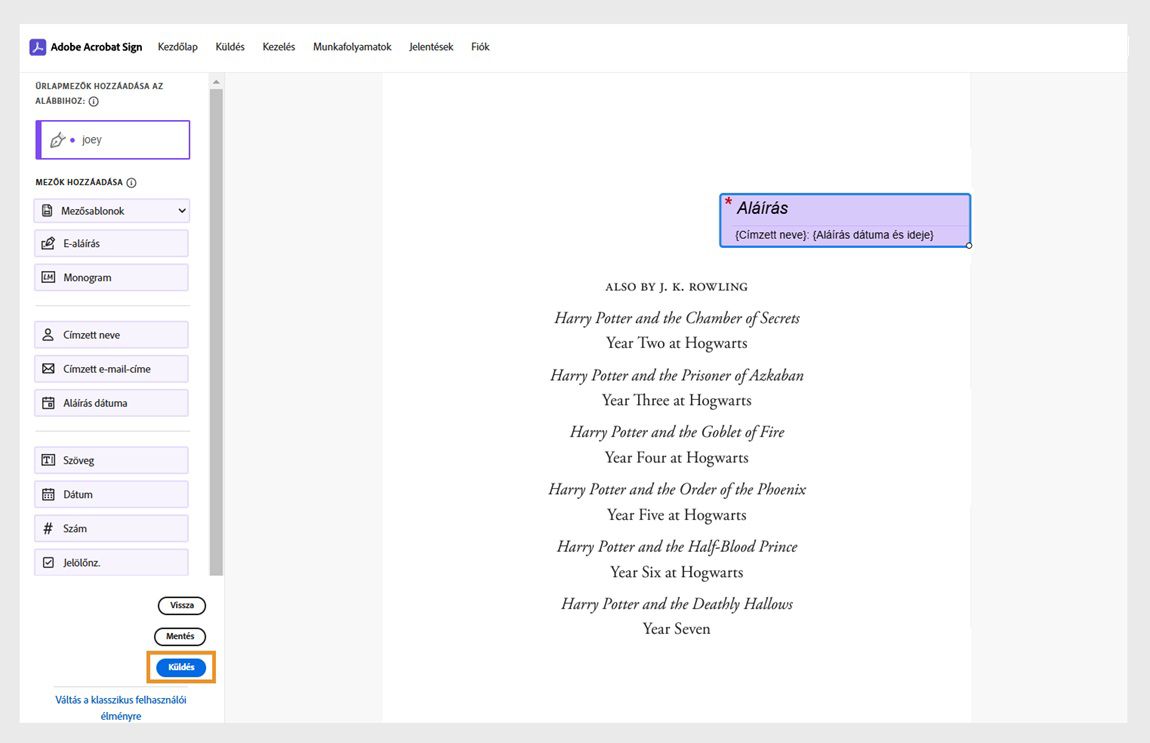Screen dimensions: 1150x743
Task: Add a Szám number field
Action: tap(111, 528)
